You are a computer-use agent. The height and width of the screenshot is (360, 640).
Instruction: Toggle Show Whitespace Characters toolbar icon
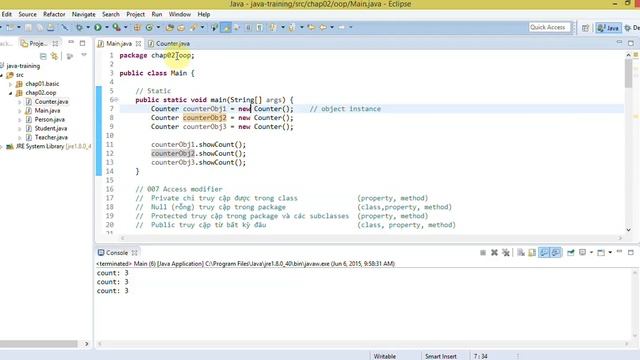pos(260,27)
